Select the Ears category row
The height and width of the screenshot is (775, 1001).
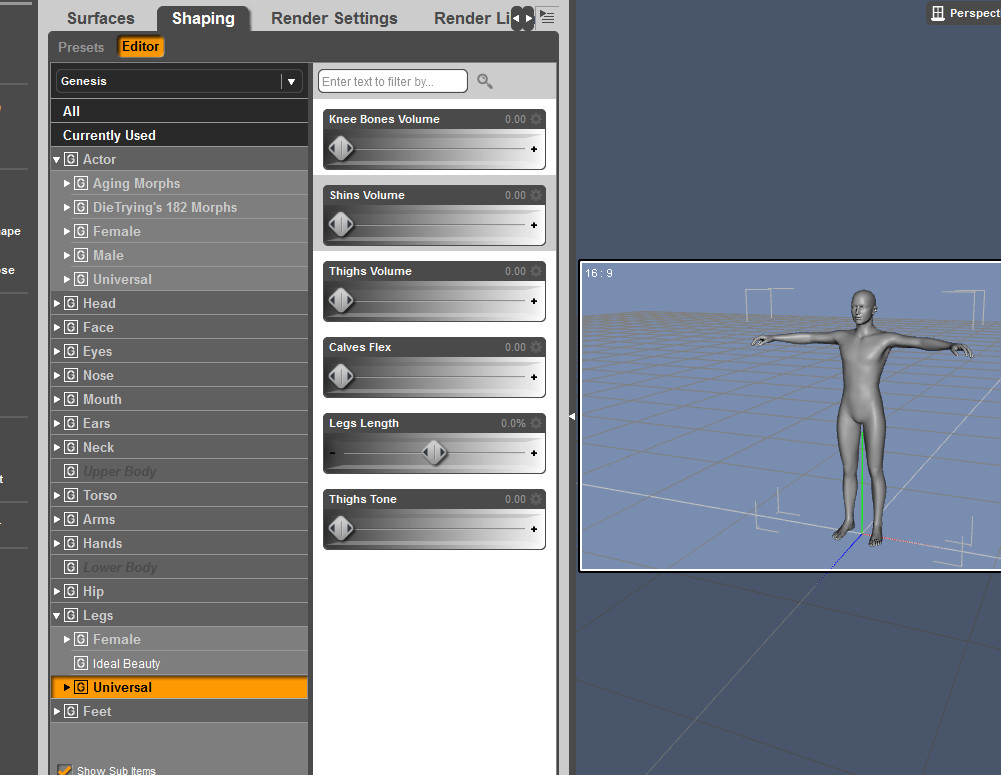pyautogui.click(x=179, y=423)
